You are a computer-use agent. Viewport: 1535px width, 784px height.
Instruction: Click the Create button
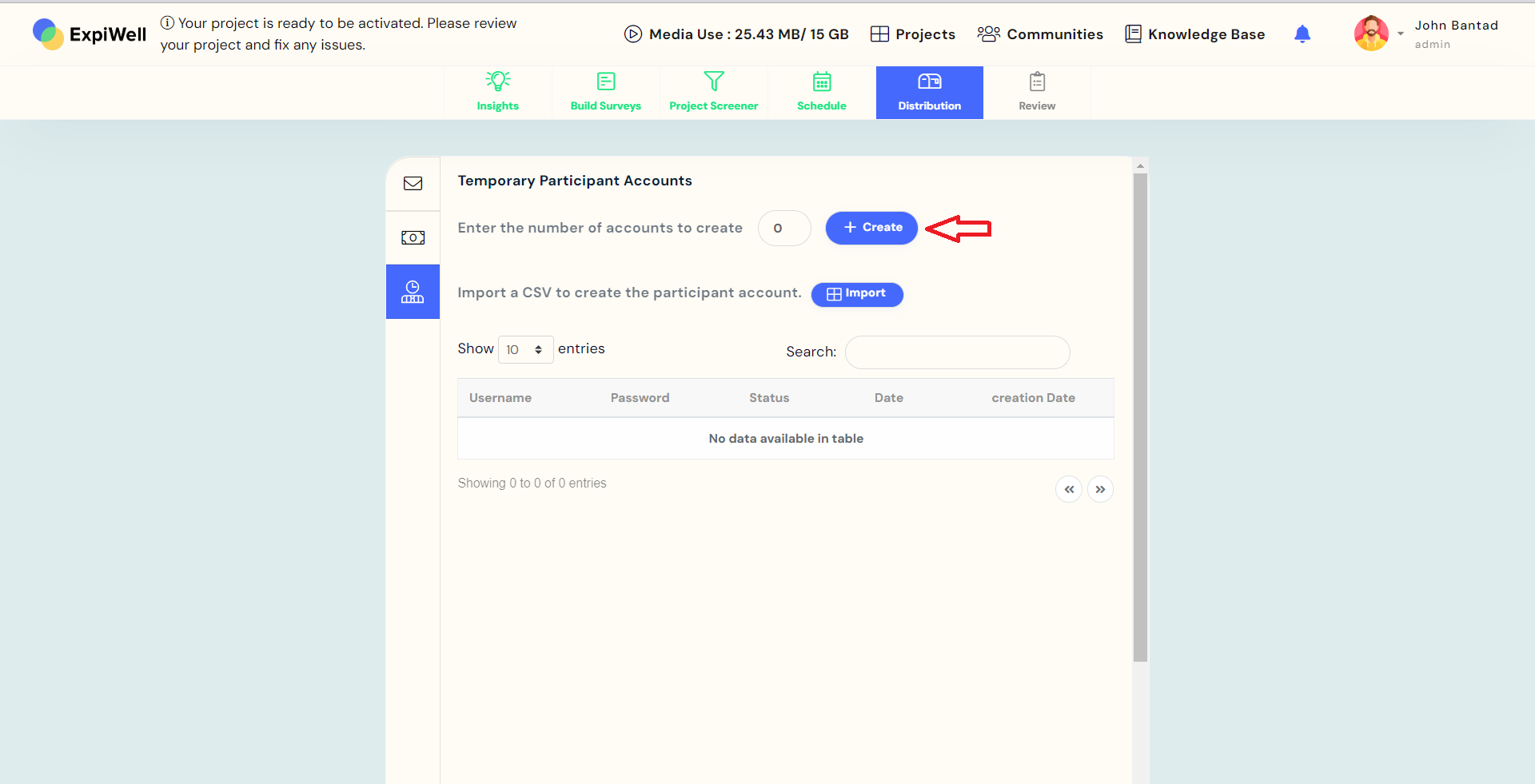(x=871, y=228)
